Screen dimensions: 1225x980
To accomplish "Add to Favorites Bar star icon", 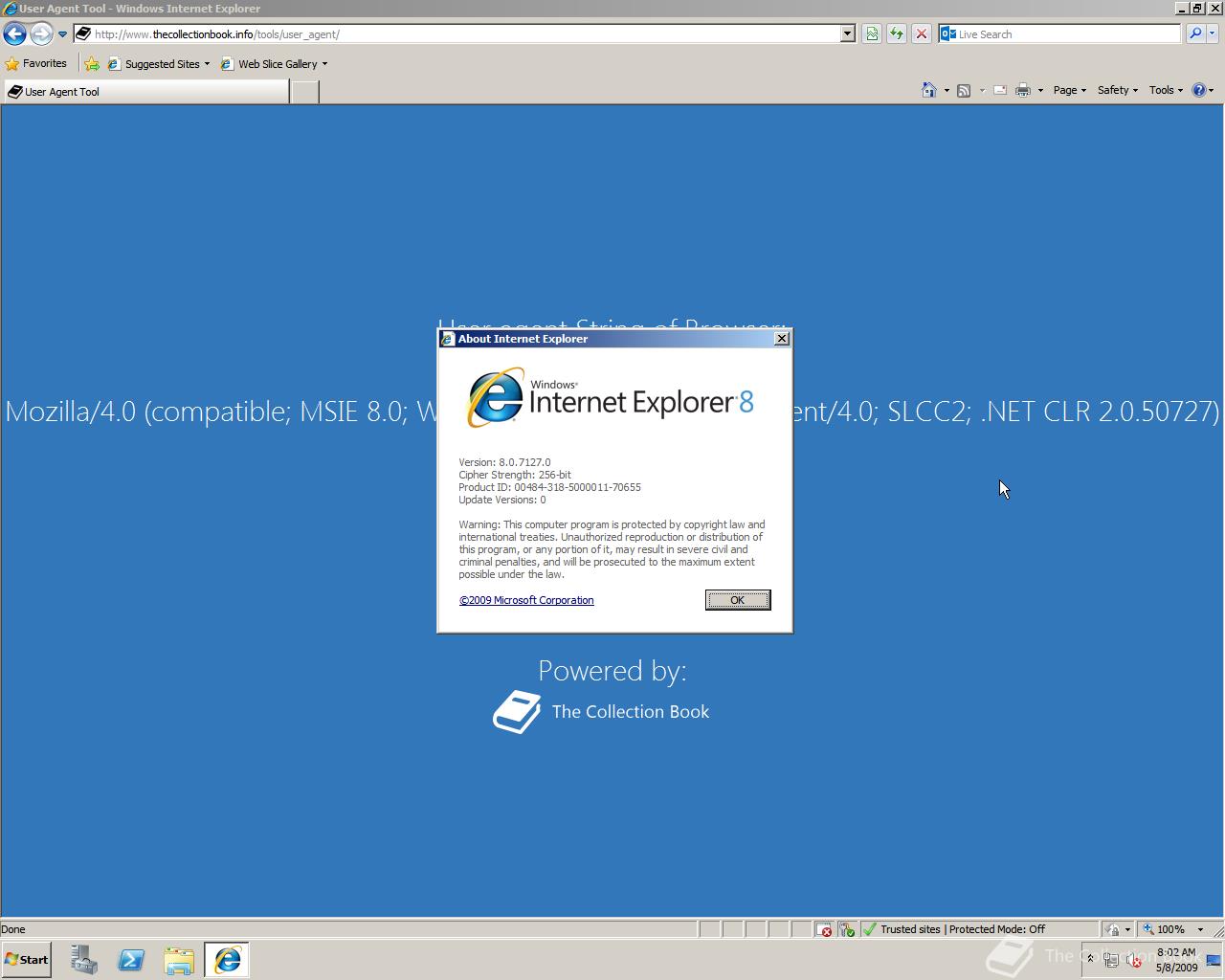I will pyautogui.click(x=92, y=64).
